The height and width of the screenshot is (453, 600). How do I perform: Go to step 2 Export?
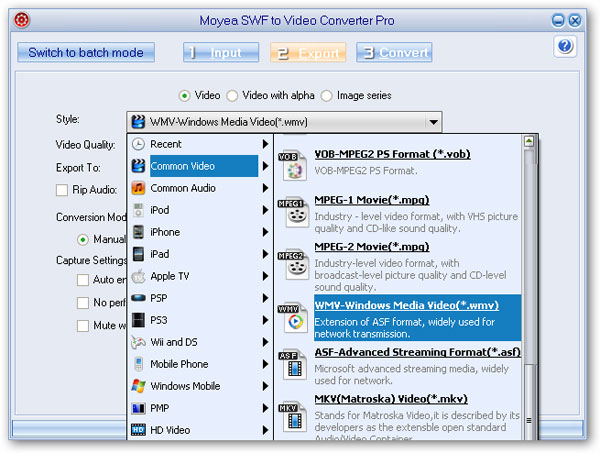point(308,52)
